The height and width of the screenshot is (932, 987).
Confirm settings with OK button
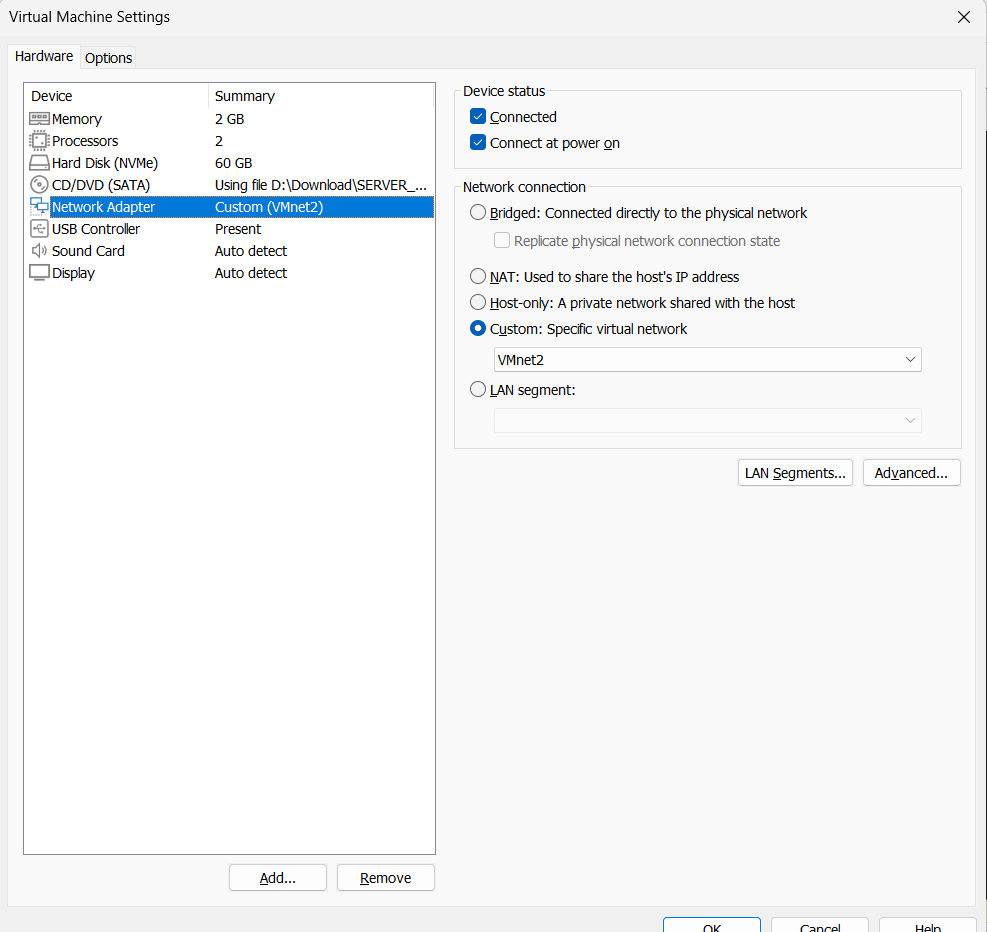point(712,926)
